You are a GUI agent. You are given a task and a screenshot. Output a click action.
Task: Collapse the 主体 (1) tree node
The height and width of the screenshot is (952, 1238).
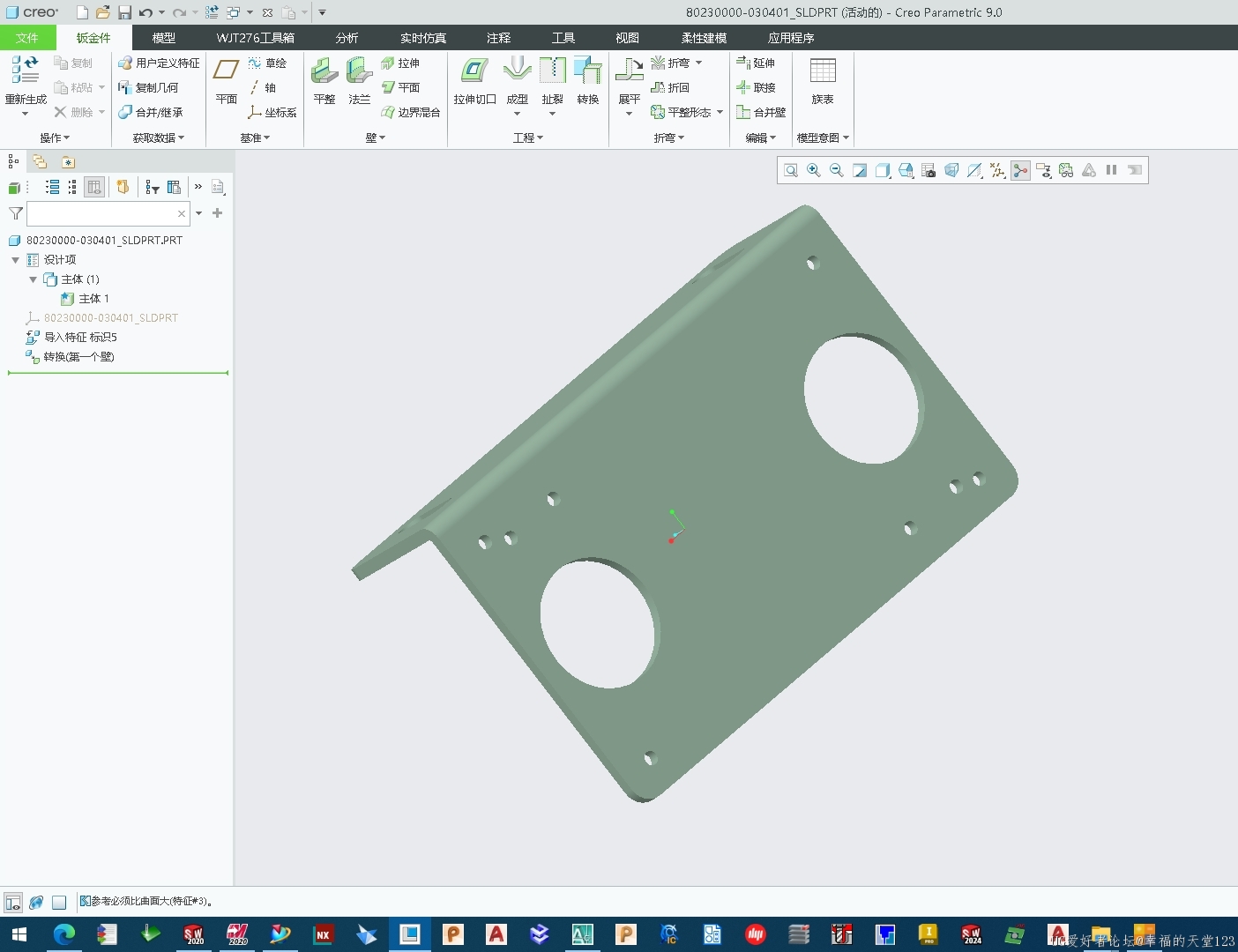point(33,279)
